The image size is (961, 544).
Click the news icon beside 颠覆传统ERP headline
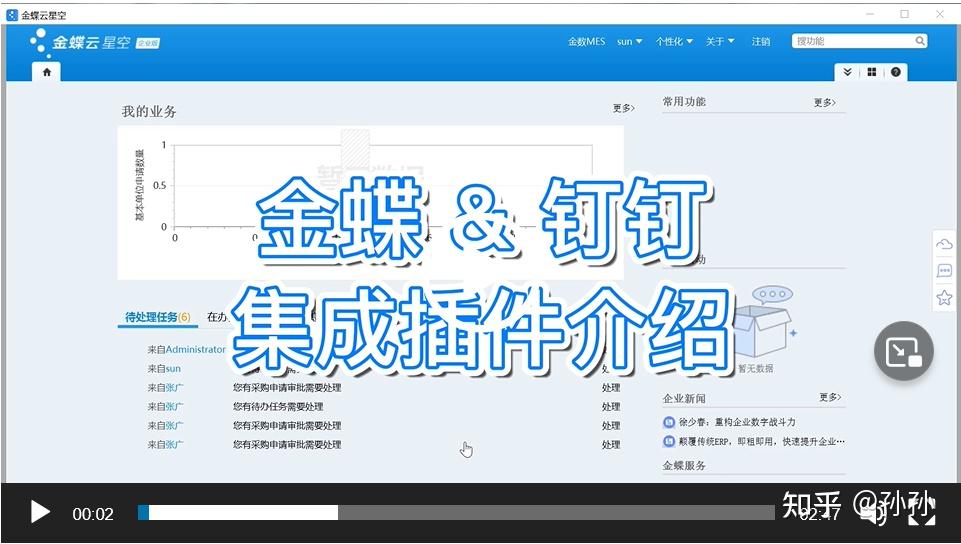(669, 441)
